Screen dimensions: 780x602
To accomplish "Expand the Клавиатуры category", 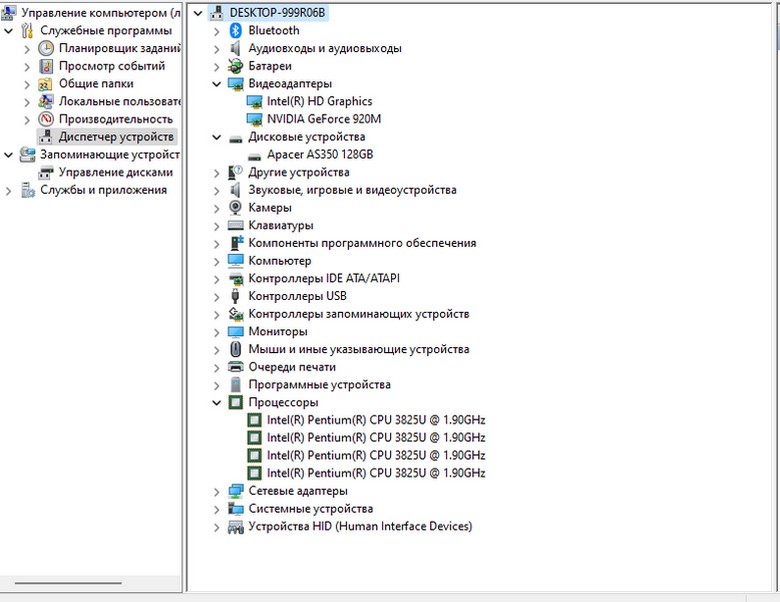I will (217, 226).
